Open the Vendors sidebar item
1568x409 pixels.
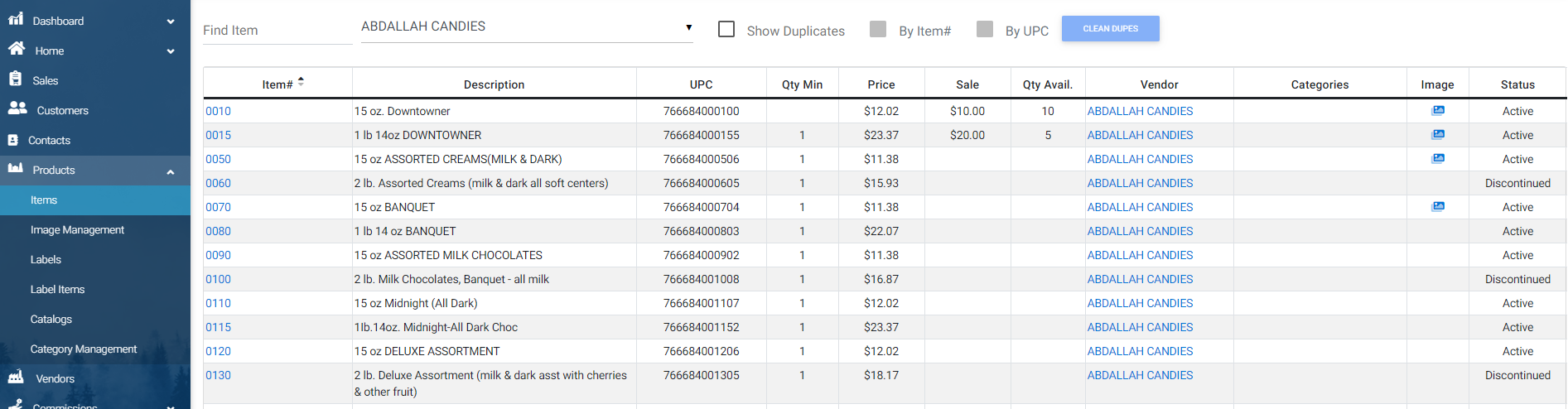pyautogui.click(x=95, y=378)
